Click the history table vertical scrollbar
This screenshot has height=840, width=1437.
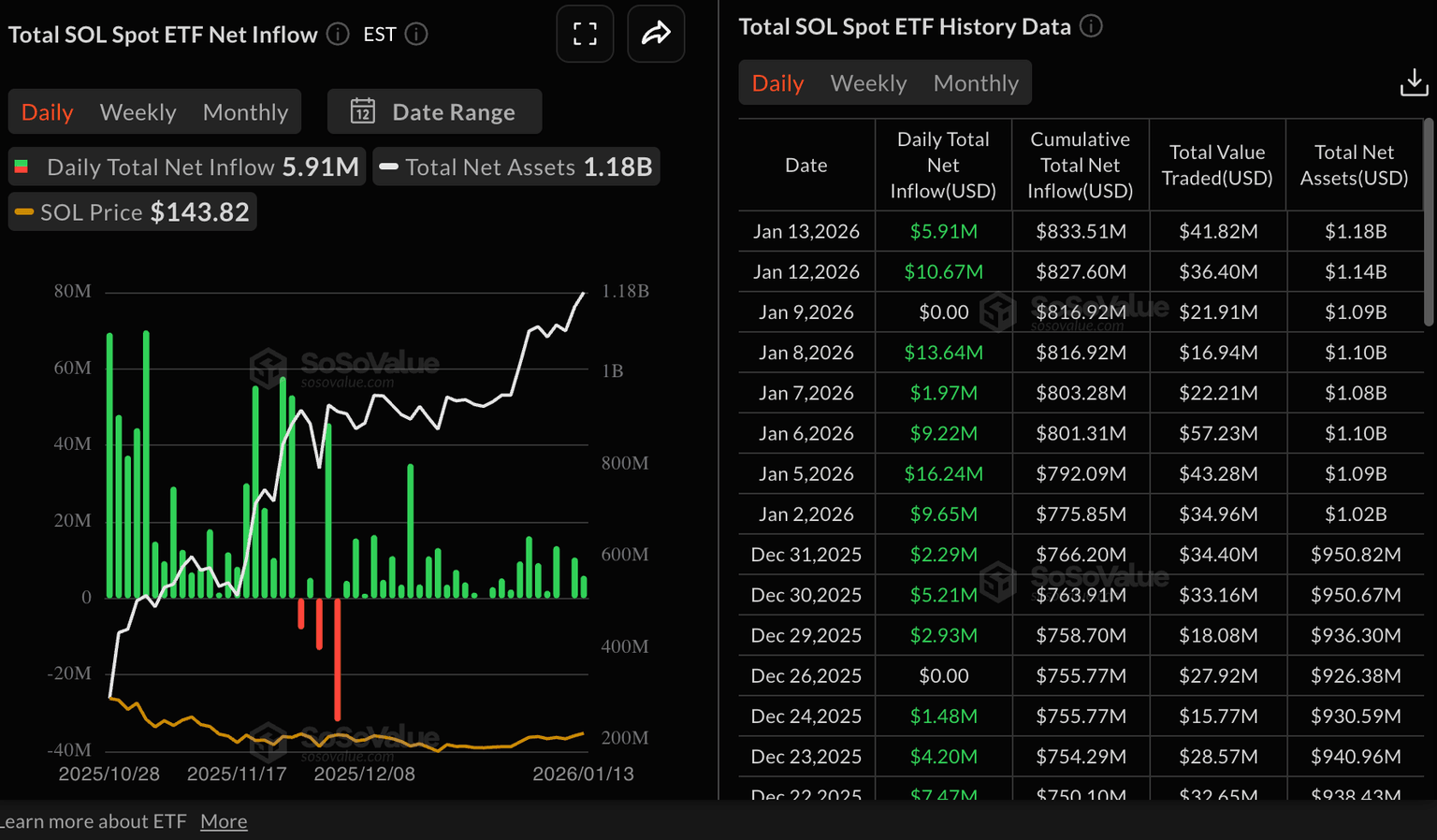[1428, 223]
